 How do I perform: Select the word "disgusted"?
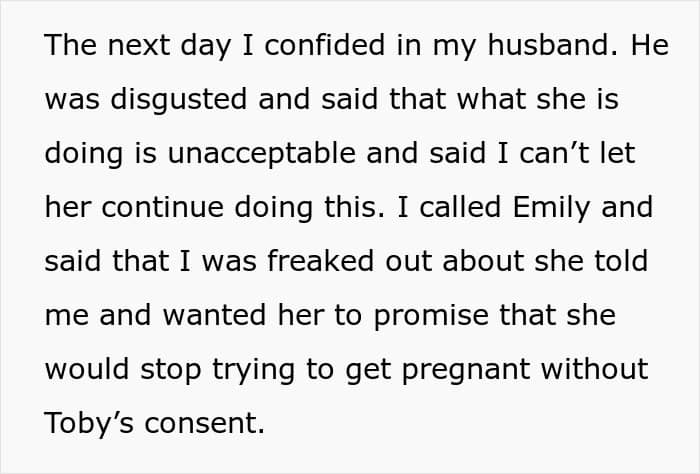pyautogui.click(x=179, y=99)
